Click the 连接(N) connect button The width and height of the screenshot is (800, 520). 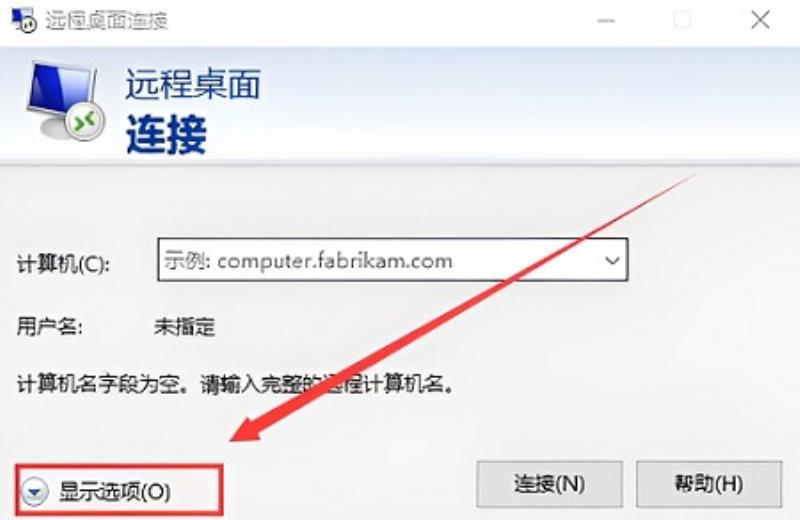click(x=549, y=484)
